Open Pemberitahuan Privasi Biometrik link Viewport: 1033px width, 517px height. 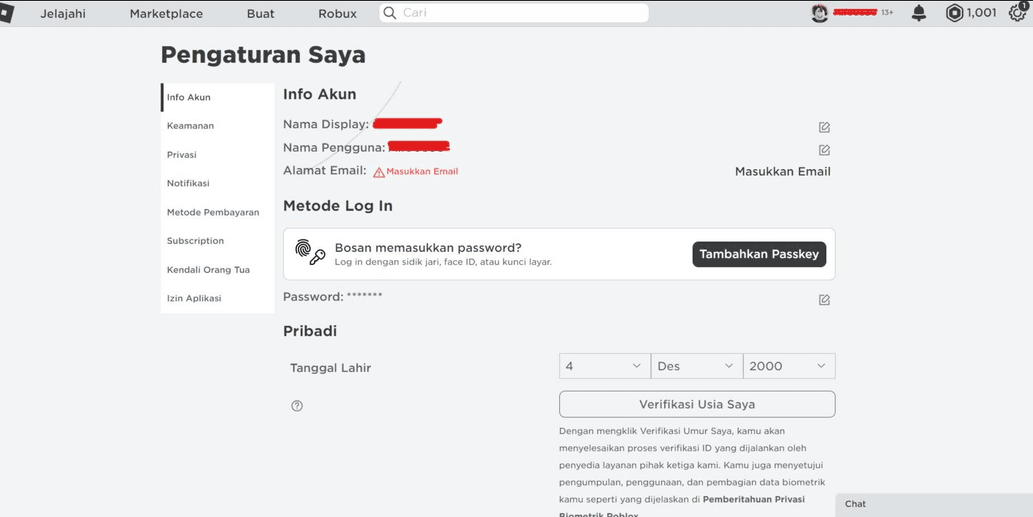click(754, 499)
